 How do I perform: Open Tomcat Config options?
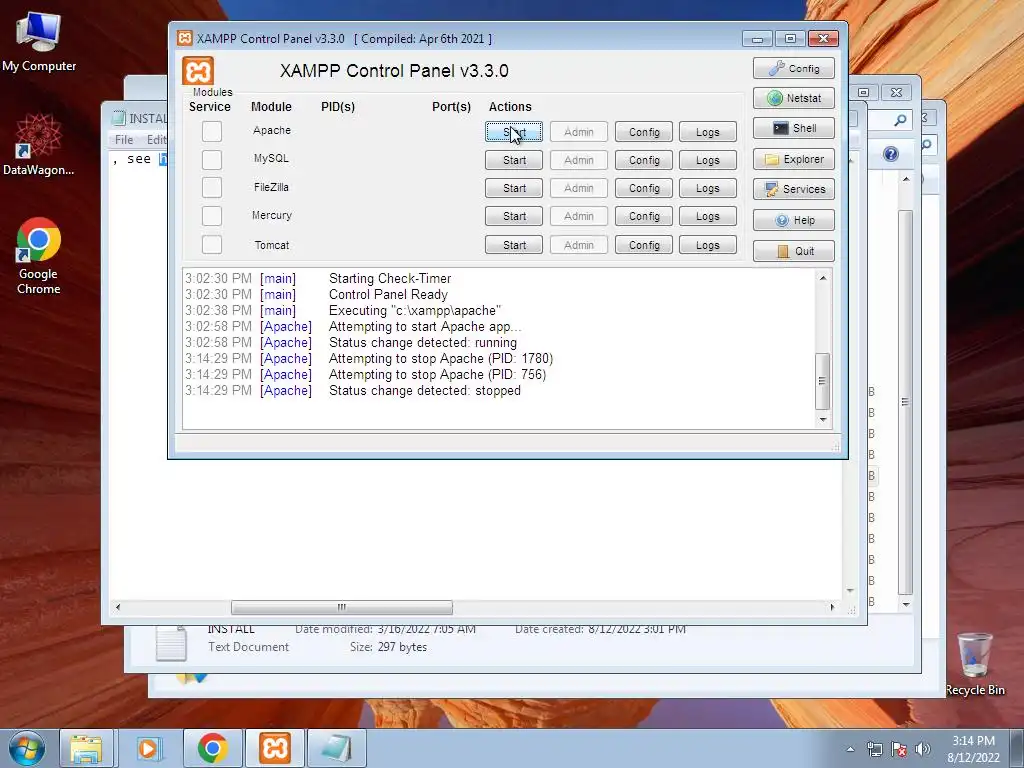[644, 245]
